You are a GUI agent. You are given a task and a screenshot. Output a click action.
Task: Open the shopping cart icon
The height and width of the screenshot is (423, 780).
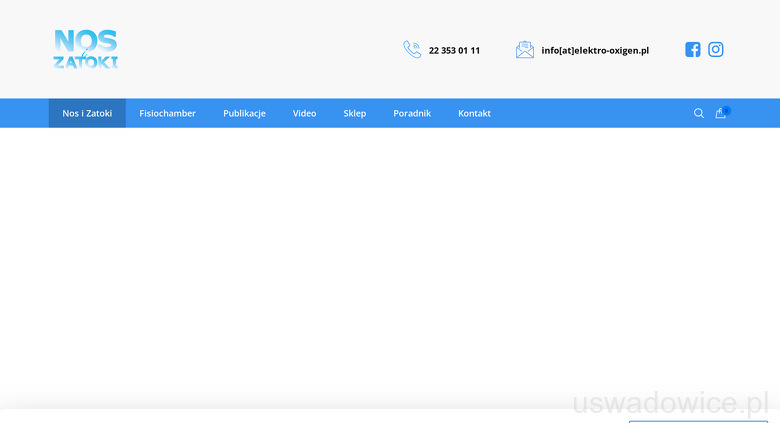click(720, 114)
